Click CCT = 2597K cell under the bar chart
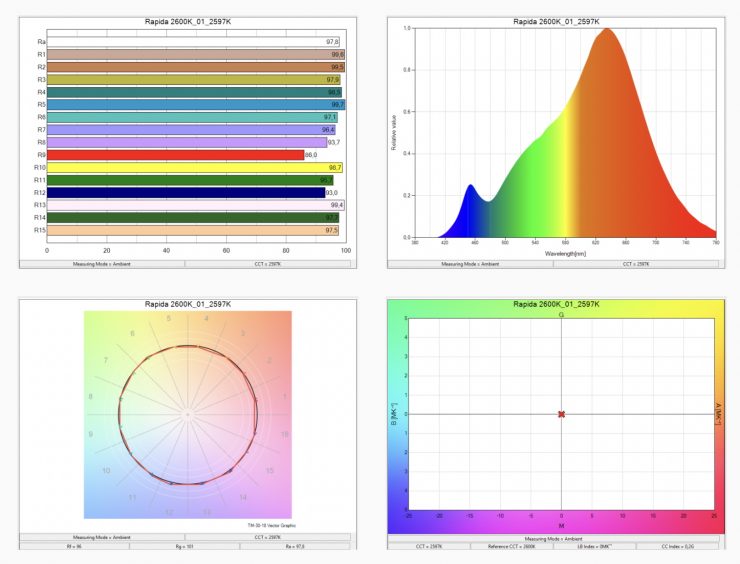Viewport: 740px width, 564px height. click(x=267, y=264)
